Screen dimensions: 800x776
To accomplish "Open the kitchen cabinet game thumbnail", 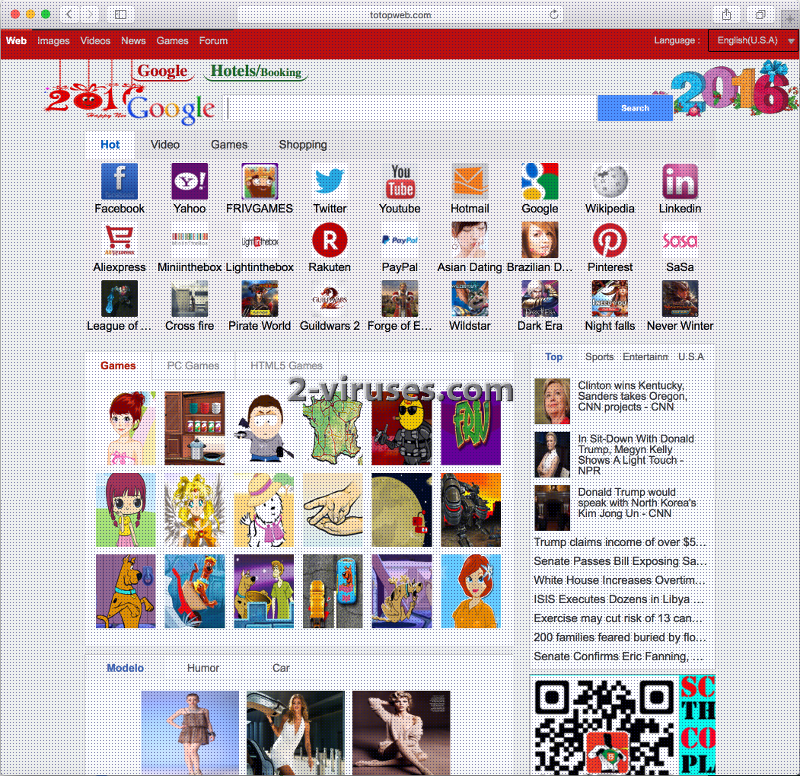I will (x=194, y=428).
